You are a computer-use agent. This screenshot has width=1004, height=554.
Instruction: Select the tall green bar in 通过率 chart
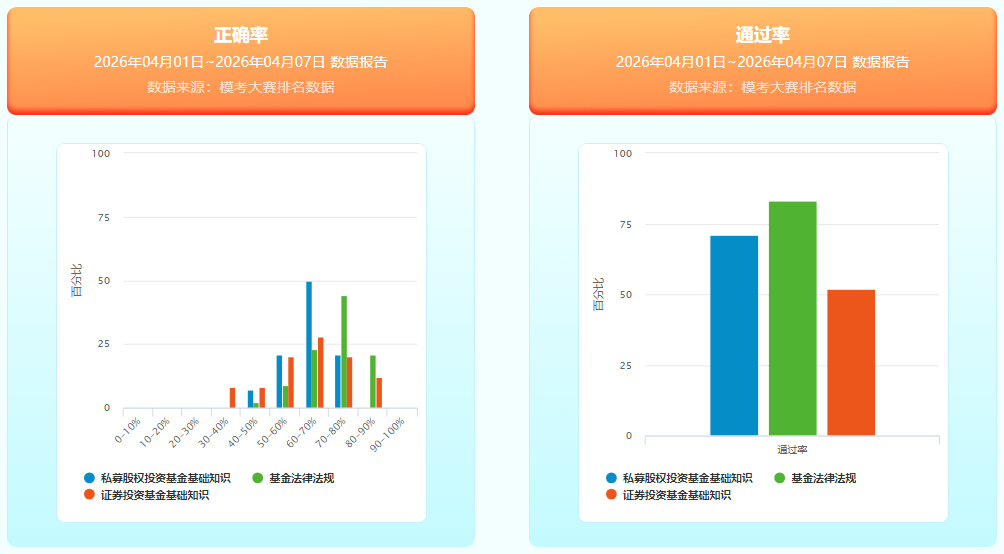[x=792, y=318]
